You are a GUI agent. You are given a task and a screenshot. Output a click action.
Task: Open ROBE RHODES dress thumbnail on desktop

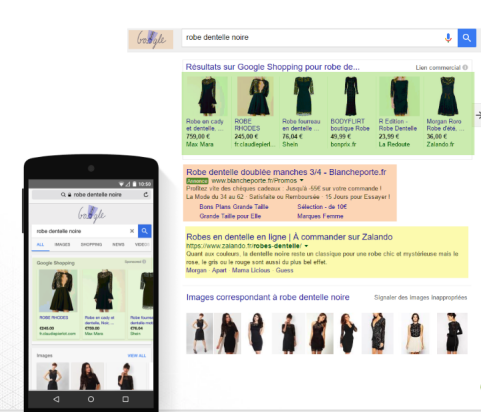tap(255, 96)
